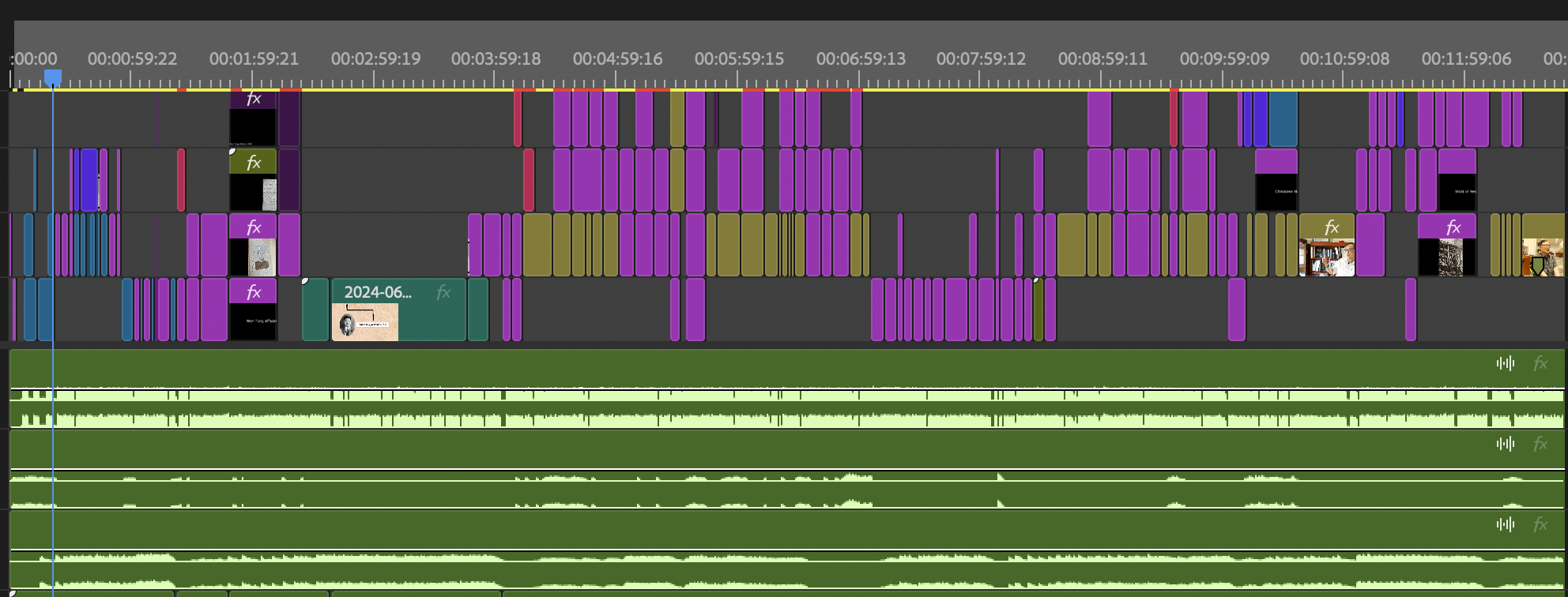Click ruler timecode 00:04:59:16
Viewport: 1568px width, 597px height.
coord(618,58)
